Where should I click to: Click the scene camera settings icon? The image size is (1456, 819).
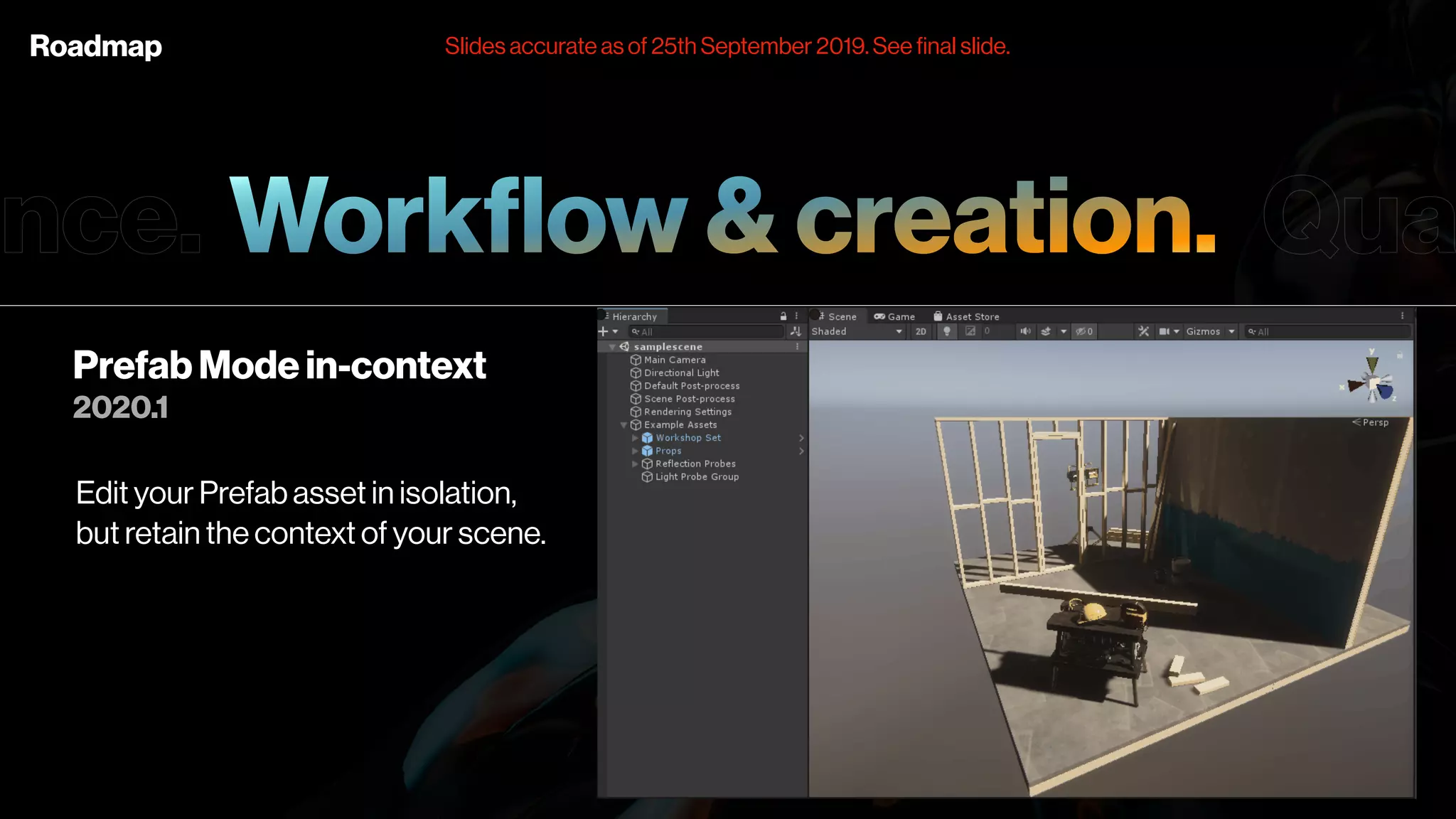(1165, 331)
